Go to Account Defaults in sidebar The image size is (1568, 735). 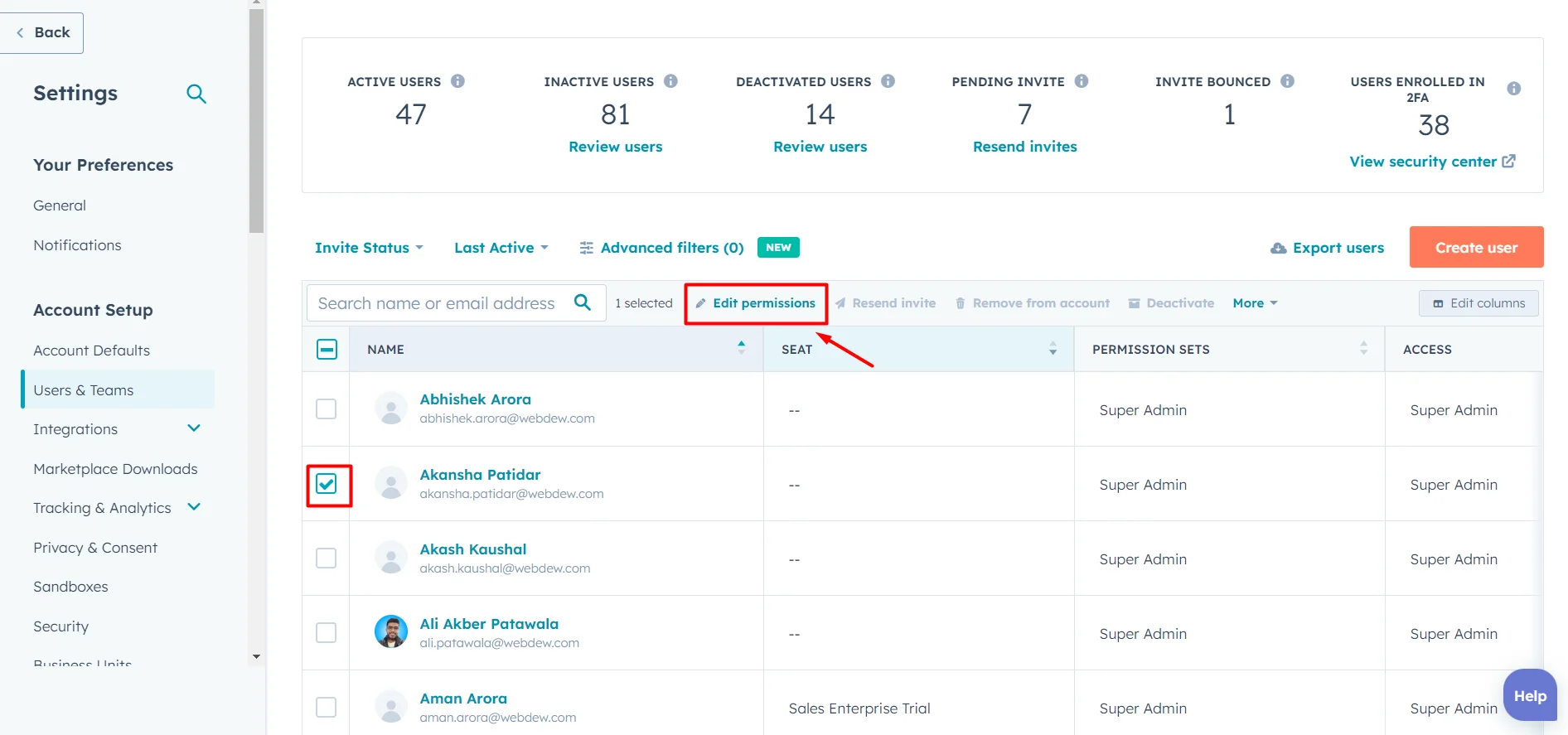click(91, 351)
